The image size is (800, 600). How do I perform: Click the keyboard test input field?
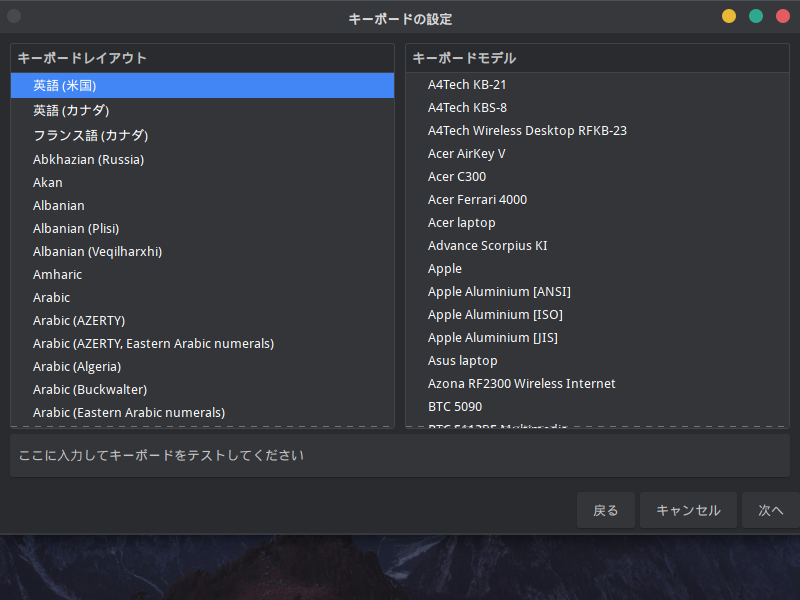point(400,456)
